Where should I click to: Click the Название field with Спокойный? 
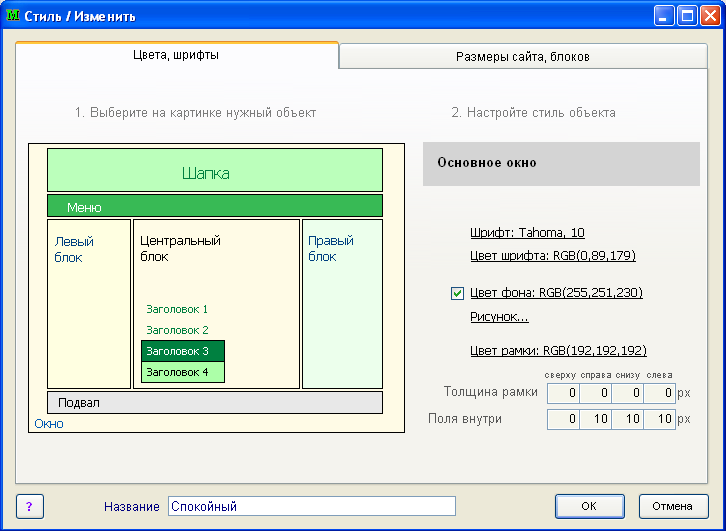pos(312,506)
